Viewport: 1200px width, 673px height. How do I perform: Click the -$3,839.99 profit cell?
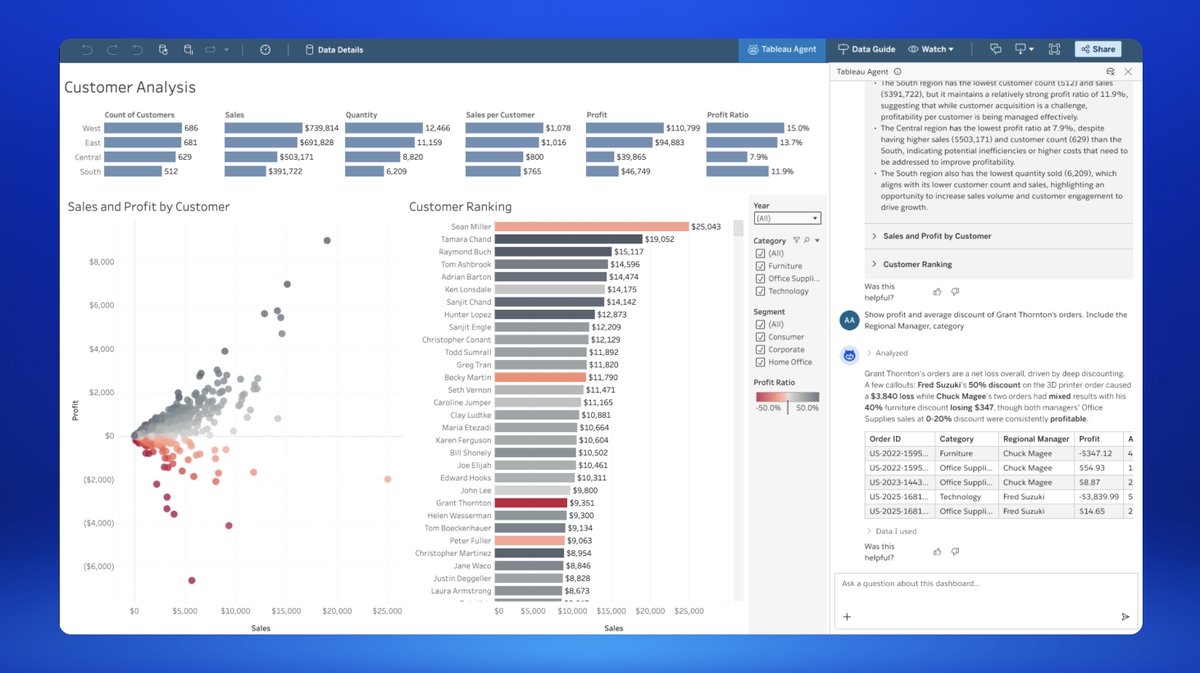point(1098,496)
